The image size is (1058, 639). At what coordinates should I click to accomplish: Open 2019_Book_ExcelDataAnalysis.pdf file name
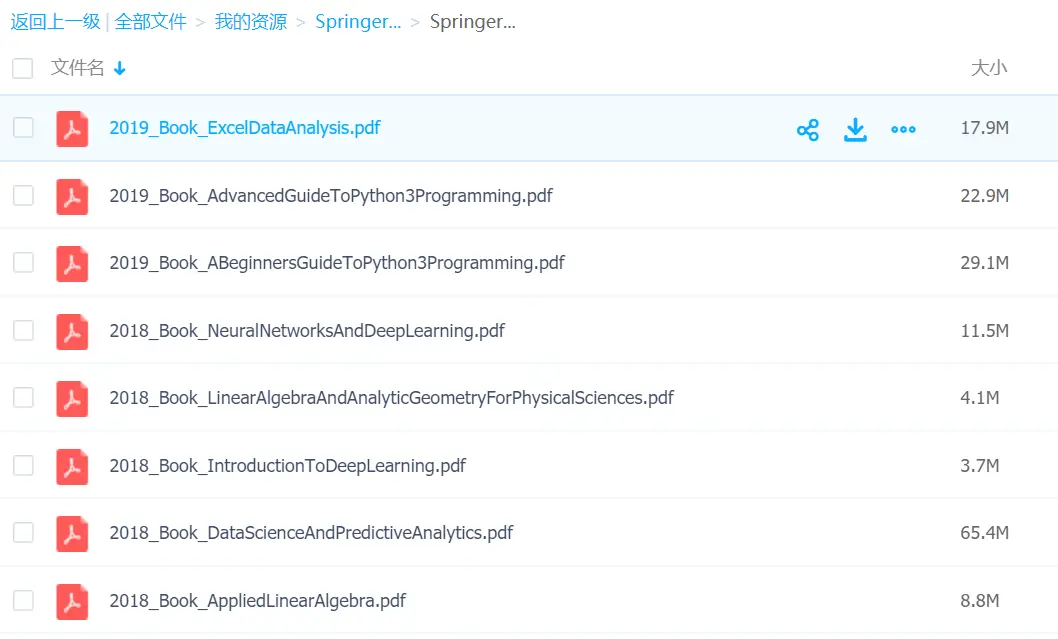pyautogui.click(x=245, y=128)
